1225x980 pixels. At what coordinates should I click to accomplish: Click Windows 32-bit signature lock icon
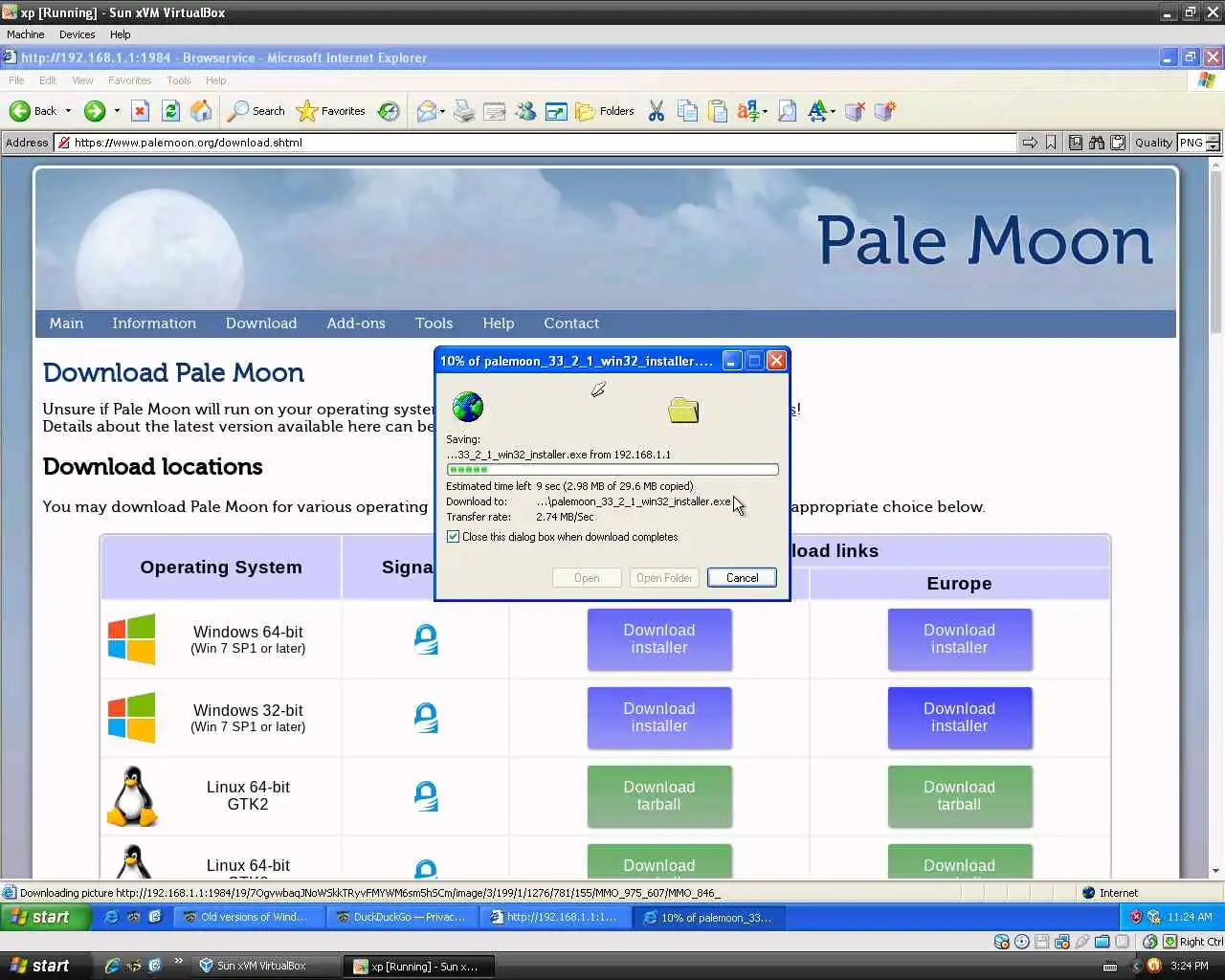click(x=426, y=718)
